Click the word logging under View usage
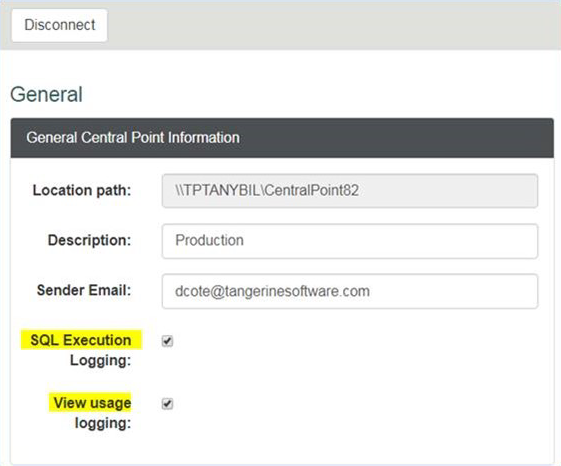The image size is (561, 466). click(x=103, y=423)
